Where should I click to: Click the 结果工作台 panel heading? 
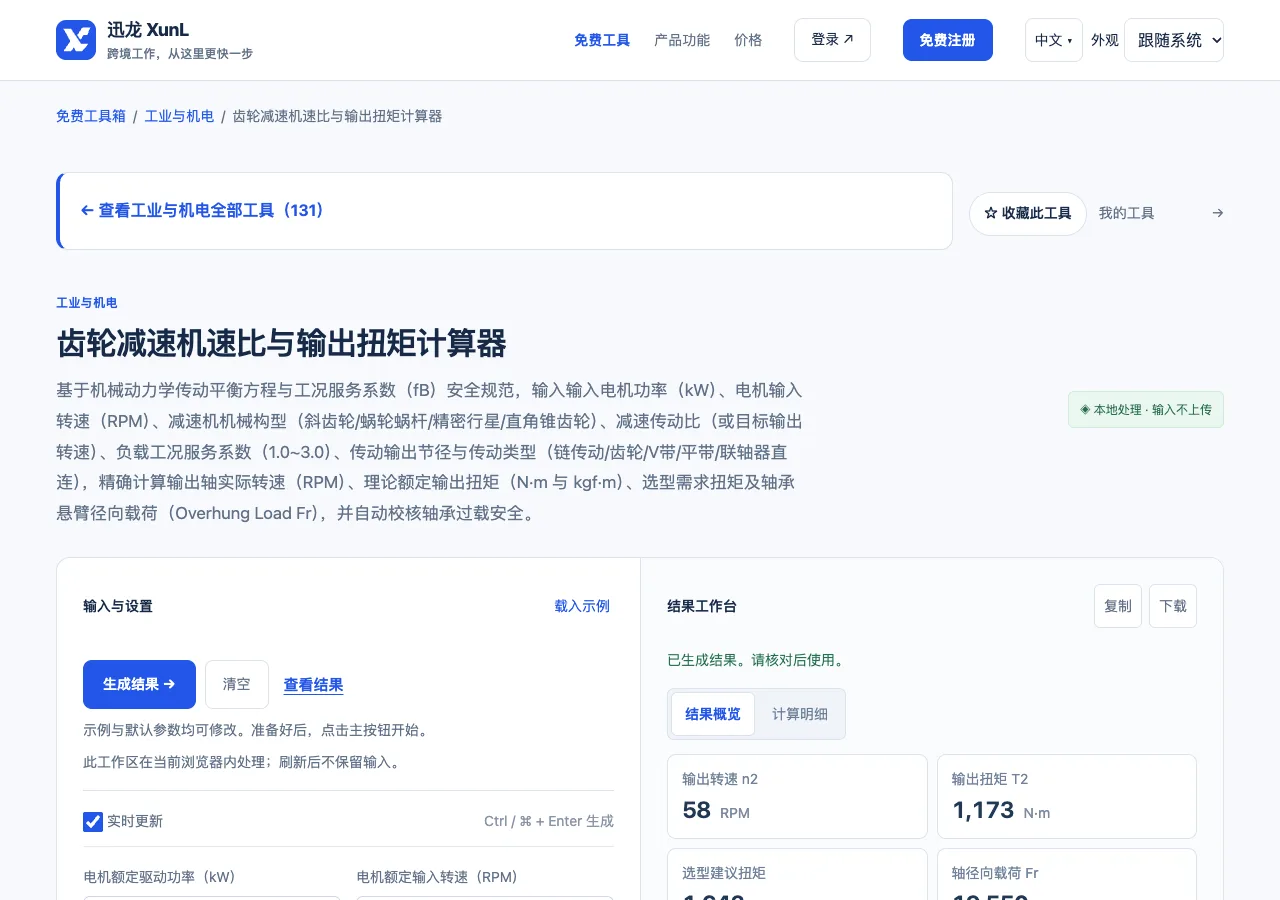click(x=702, y=606)
